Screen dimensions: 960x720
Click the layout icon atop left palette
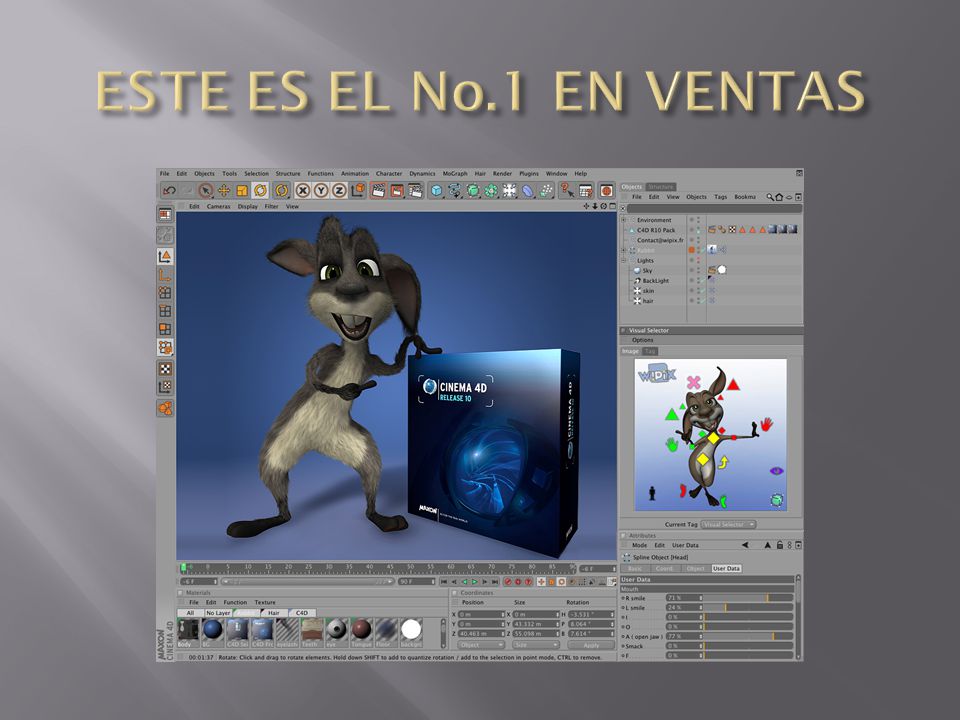coord(165,214)
